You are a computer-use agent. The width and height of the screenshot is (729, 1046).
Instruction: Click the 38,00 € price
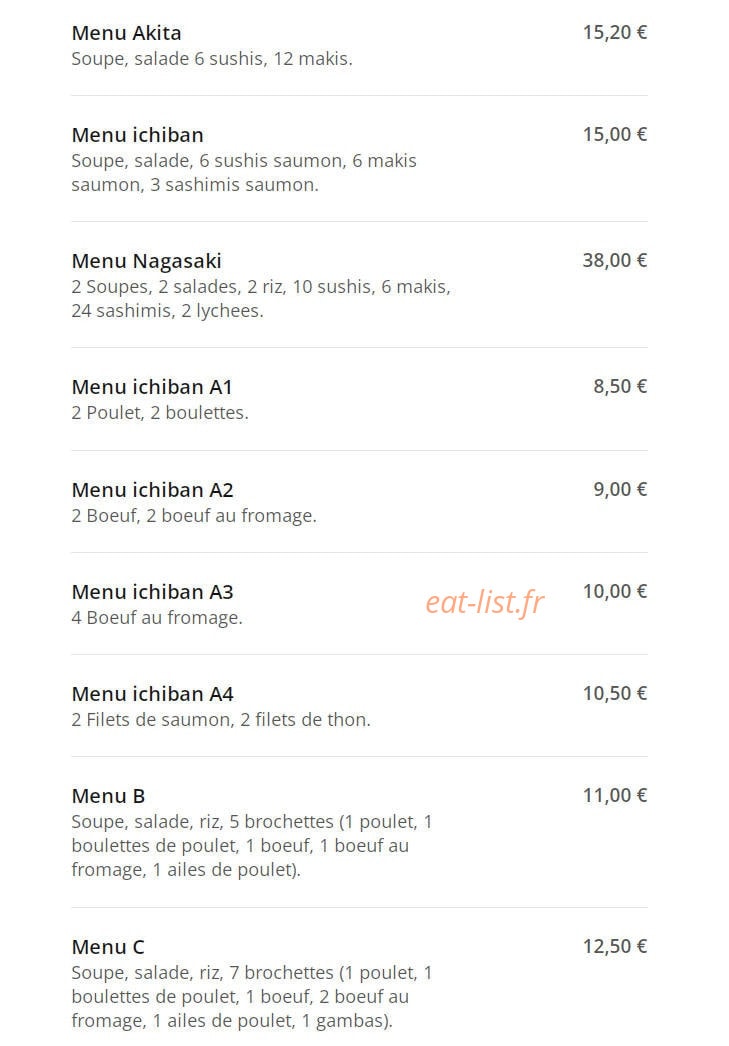614,261
